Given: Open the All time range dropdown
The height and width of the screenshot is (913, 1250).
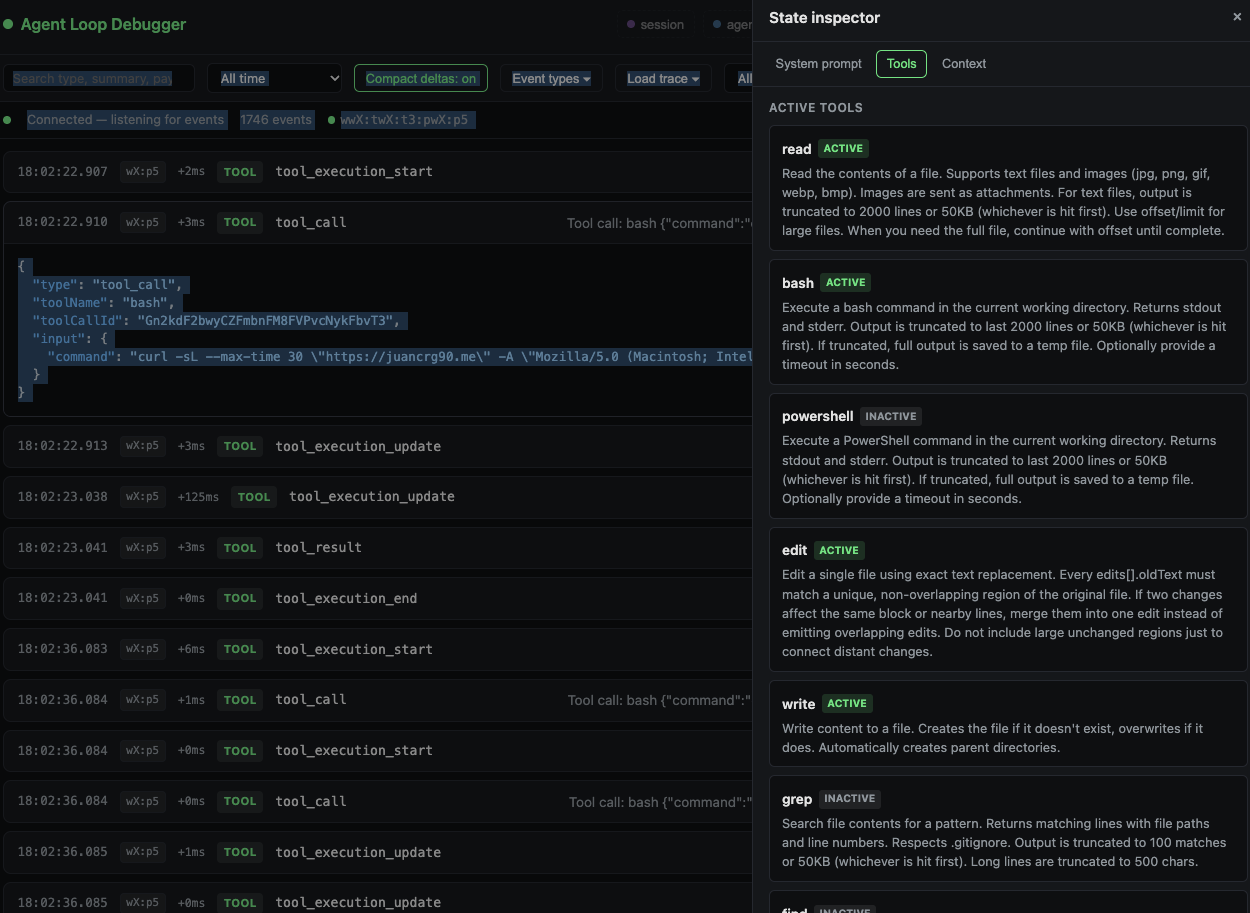Looking at the screenshot, I should [275, 78].
